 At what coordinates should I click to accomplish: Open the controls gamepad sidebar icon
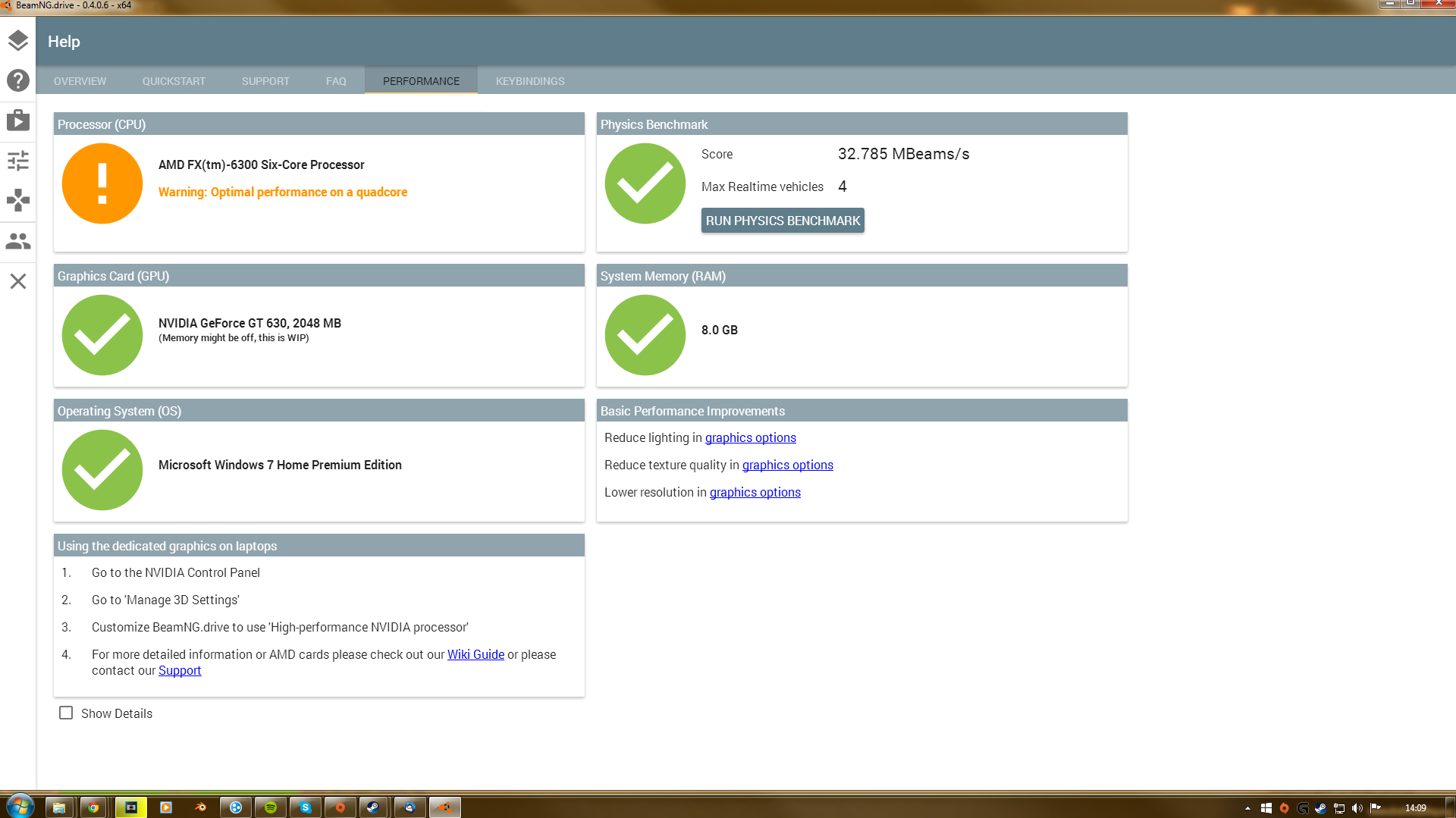point(18,200)
